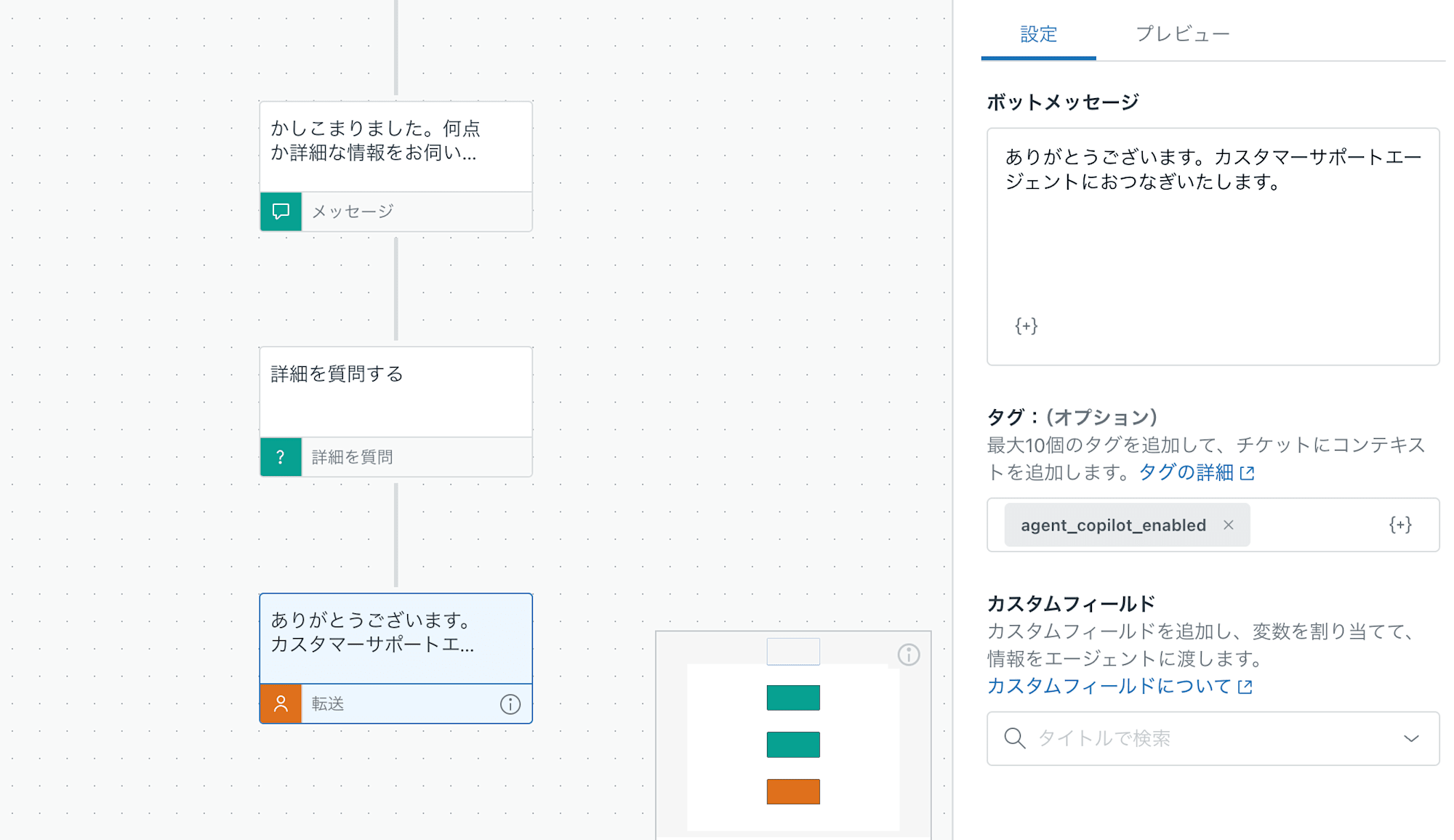Click the {+} icon next to tags field
Screen dimensions: 1454x840
click(x=1400, y=524)
